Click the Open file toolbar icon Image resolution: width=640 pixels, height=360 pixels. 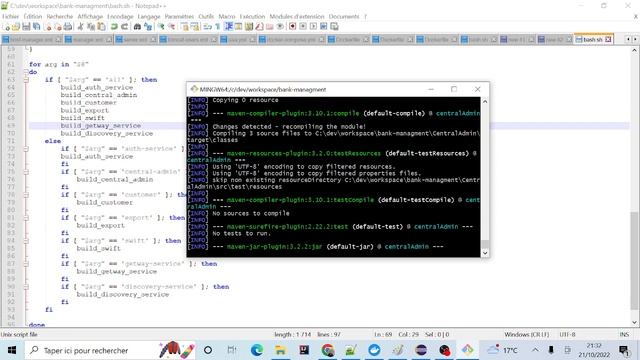16,27
